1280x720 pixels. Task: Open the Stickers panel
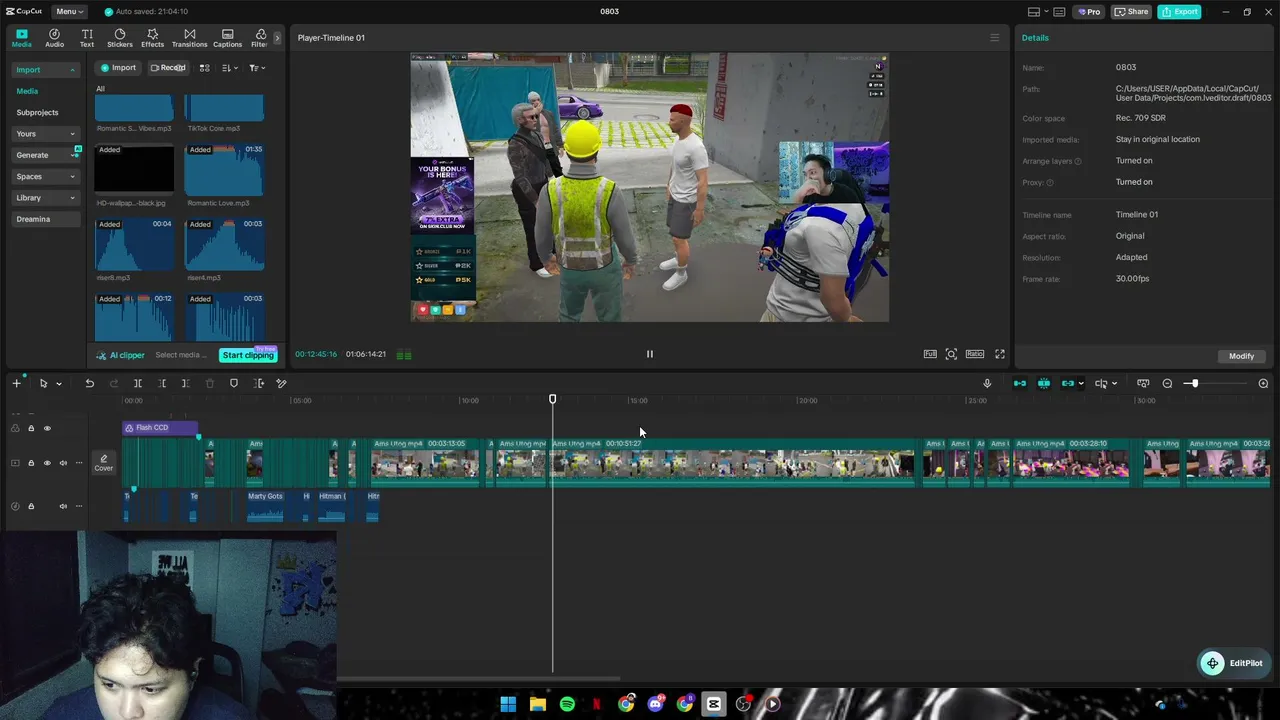tap(120, 38)
